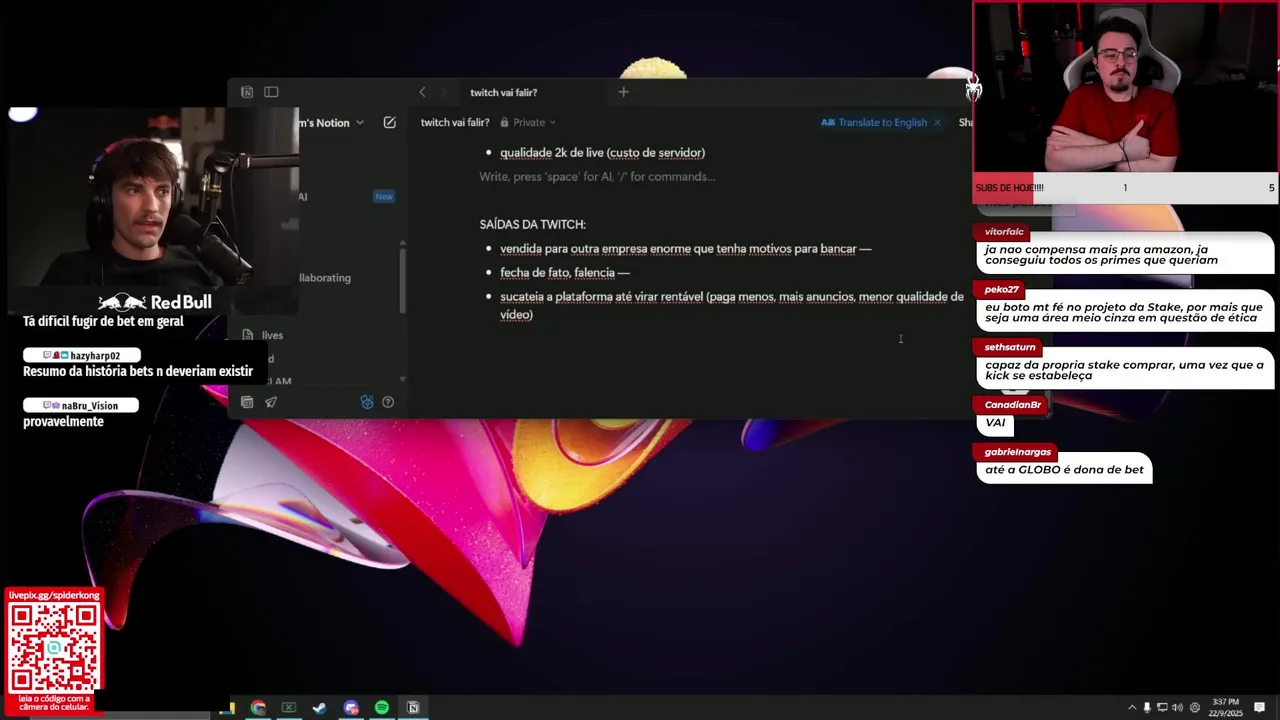Open the notification center icon

click(1260, 708)
